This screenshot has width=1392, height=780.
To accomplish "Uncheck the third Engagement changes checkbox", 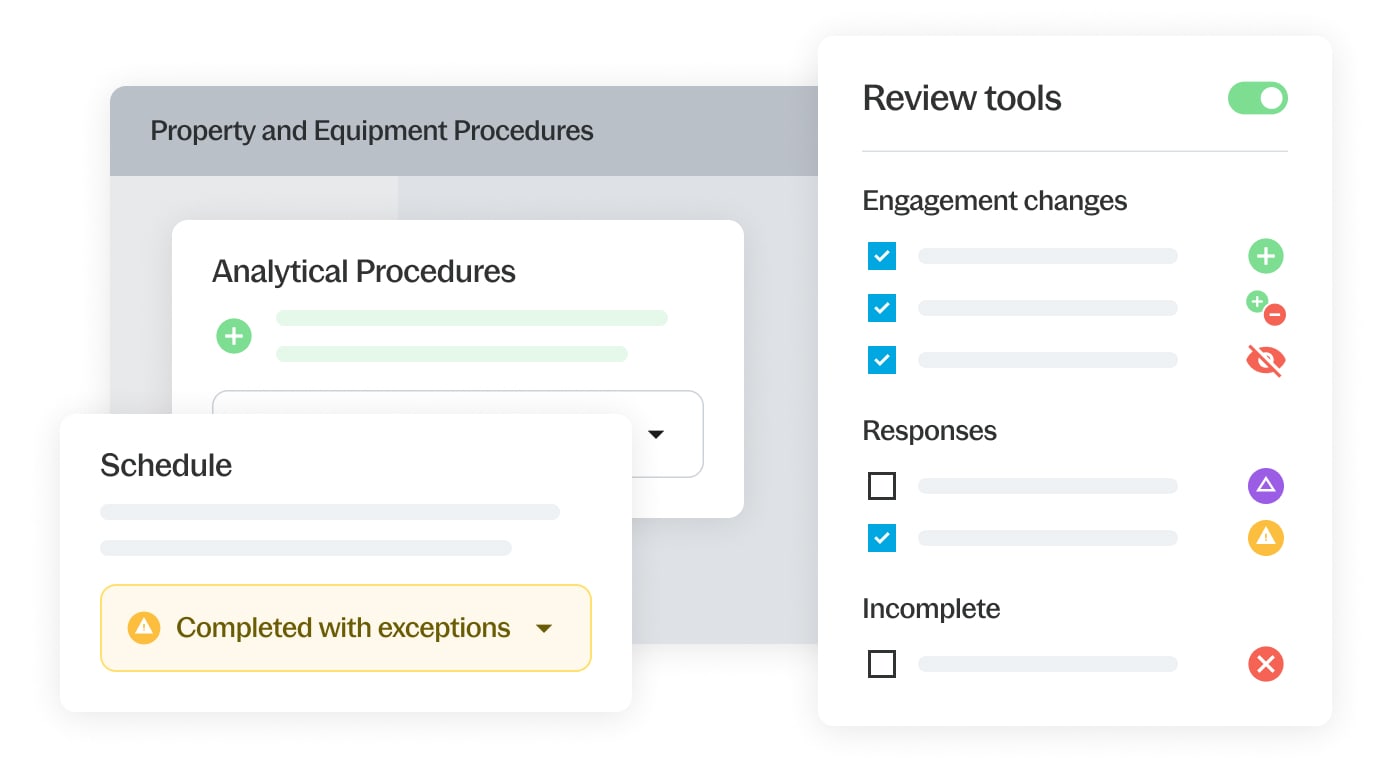I will pyautogui.click(x=881, y=360).
